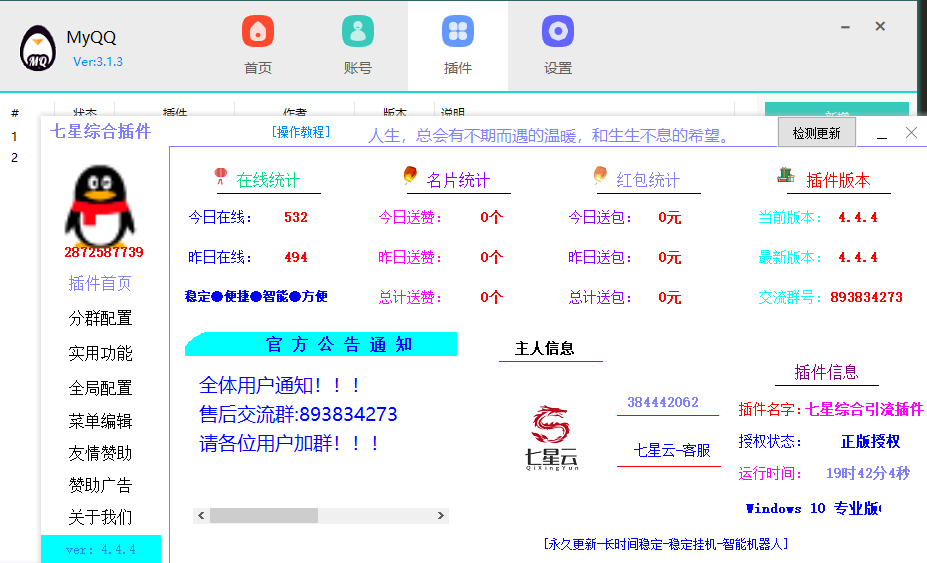This screenshot has width=927, height=563.
Task: Click the green button in MyQQ window
Action: point(837,109)
